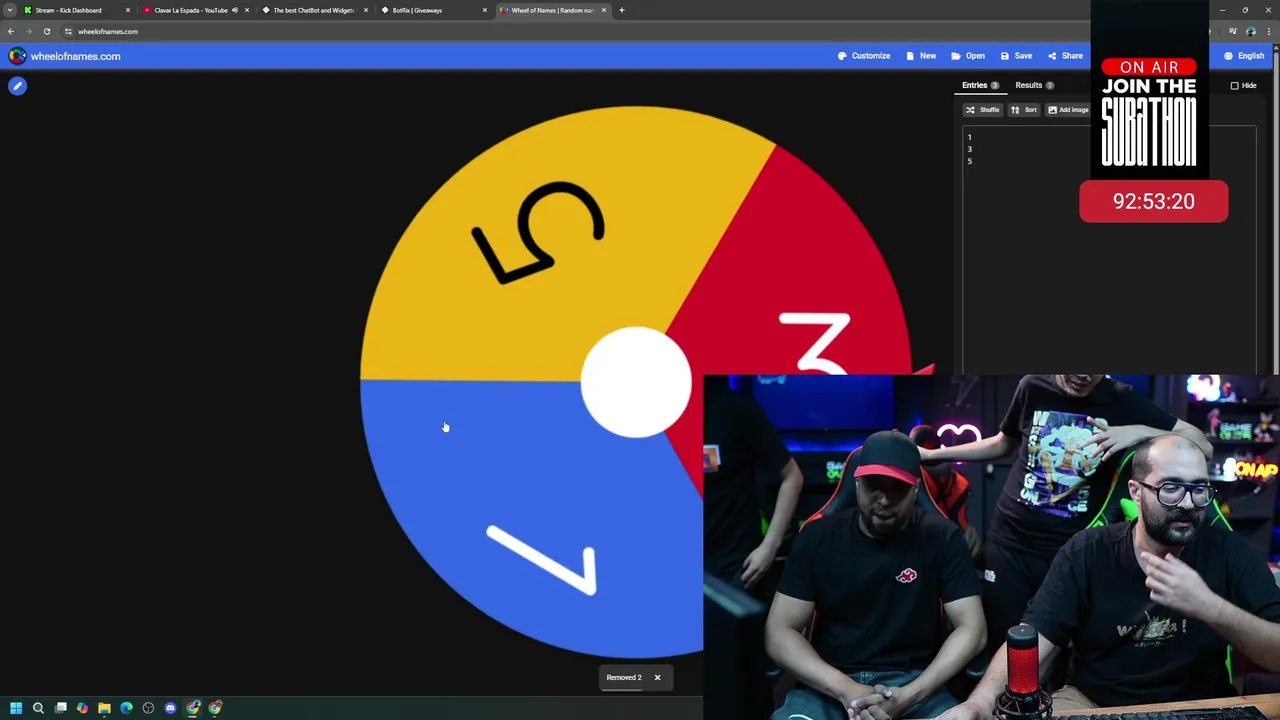Shuffle the wheel entries
1280x720 pixels.
tap(982, 110)
